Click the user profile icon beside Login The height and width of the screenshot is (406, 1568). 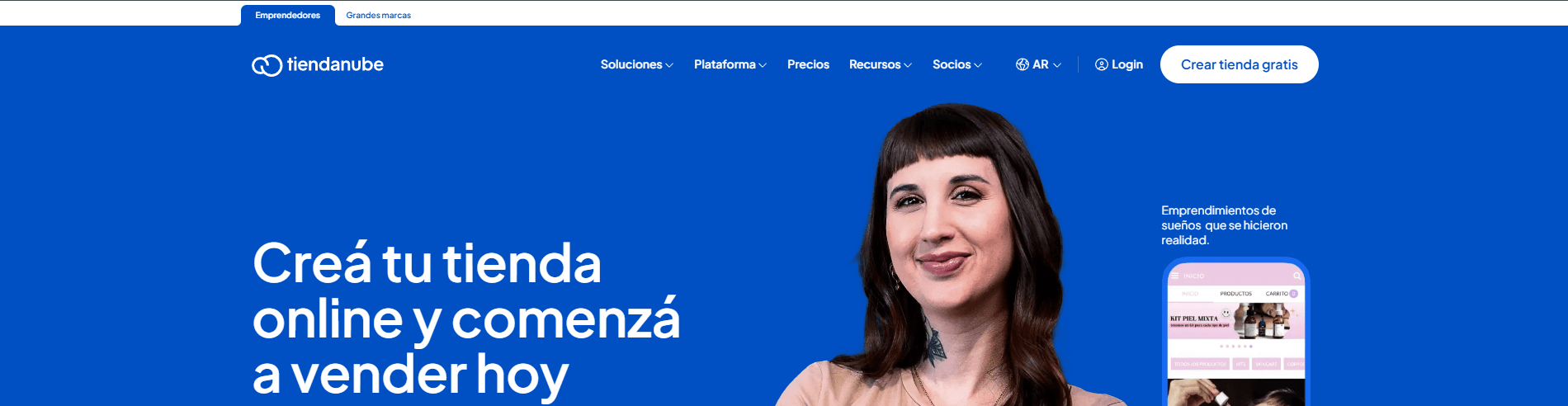tap(1101, 64)
